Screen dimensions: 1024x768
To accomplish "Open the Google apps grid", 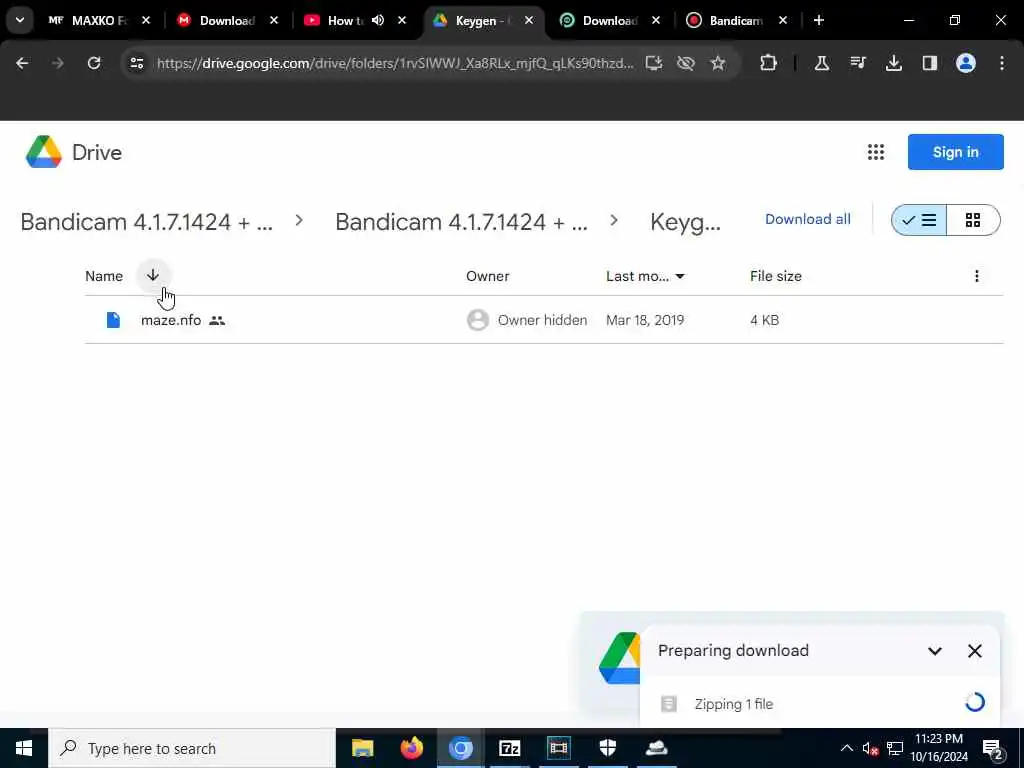I will (876, 152).
